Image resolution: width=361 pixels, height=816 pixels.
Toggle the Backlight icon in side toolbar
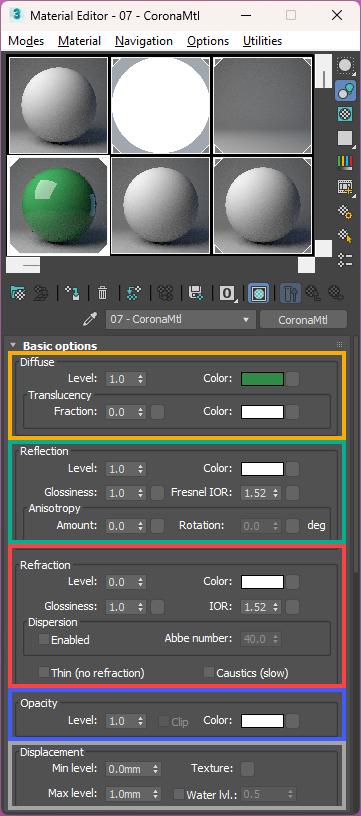pos(345,91)
